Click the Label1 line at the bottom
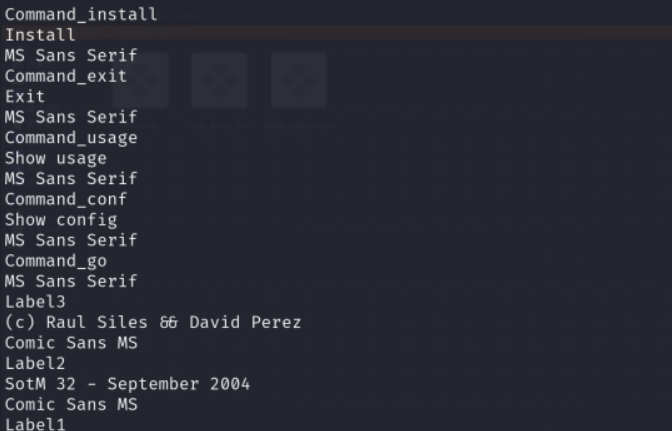The image size is (672, 431). 35,424
